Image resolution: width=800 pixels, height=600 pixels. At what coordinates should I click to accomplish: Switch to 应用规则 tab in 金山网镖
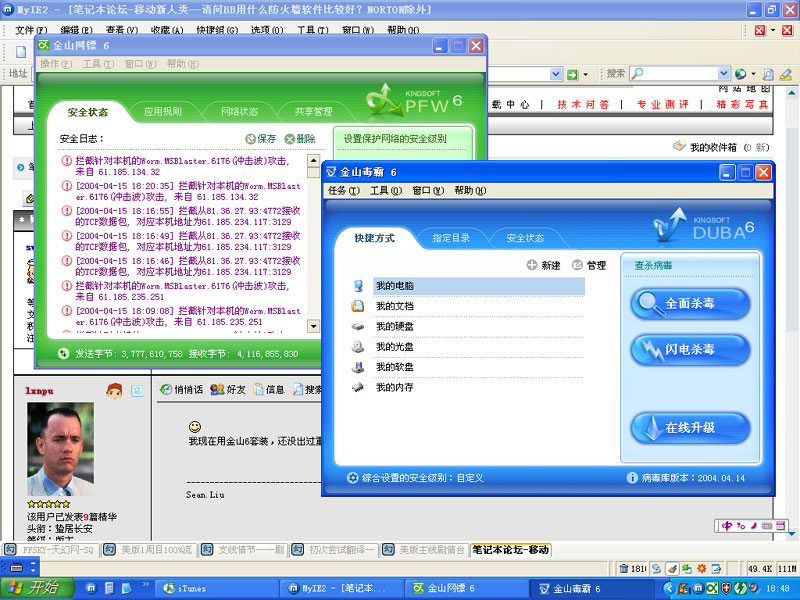pos(163,112)
